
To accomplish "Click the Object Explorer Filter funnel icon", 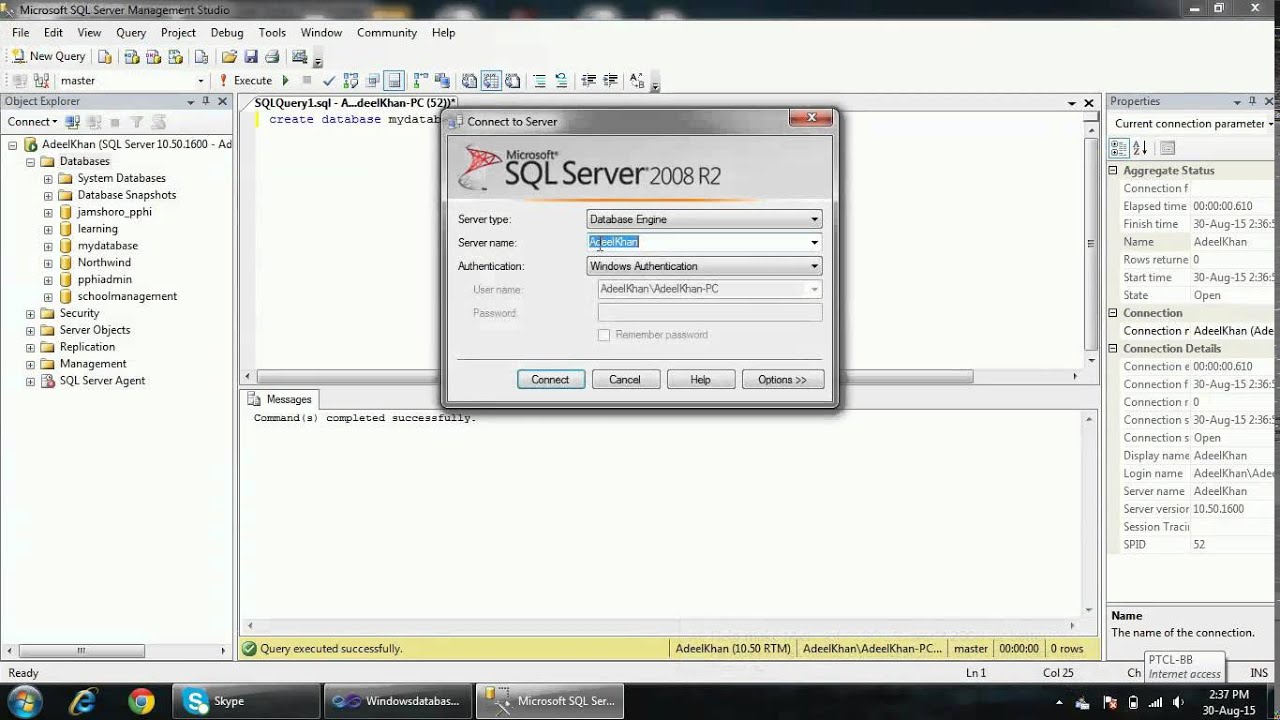I will click(x=137, y=122).
